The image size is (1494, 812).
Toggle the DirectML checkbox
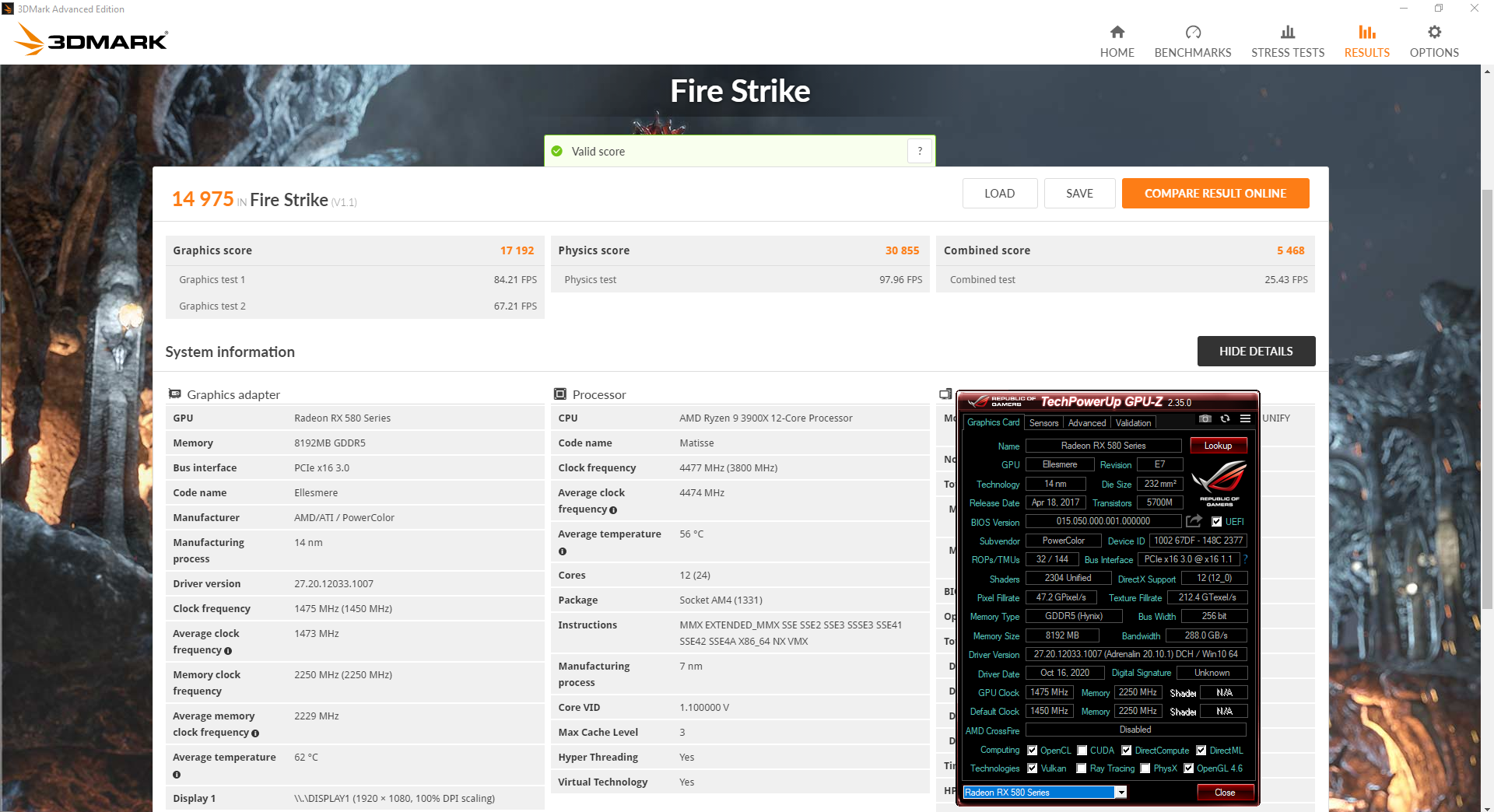[1201, 751]
